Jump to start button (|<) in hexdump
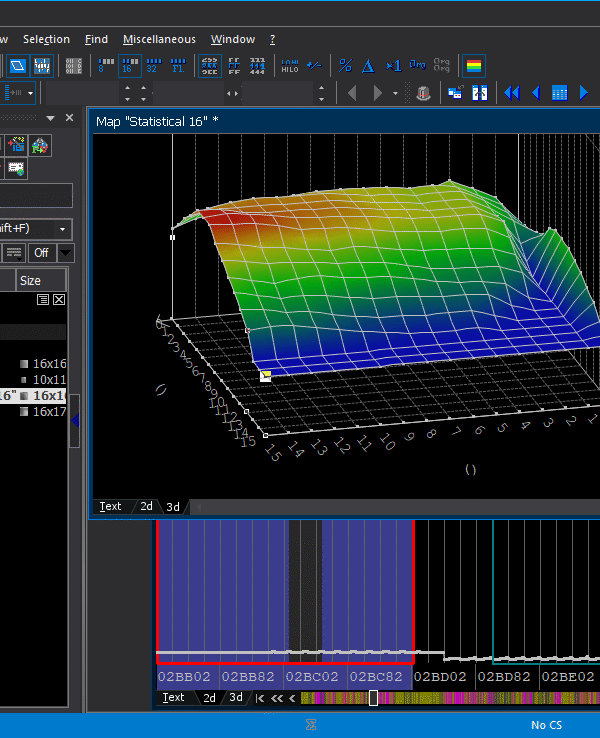This screenshot has width=600, height=738. tap(259, 698)
